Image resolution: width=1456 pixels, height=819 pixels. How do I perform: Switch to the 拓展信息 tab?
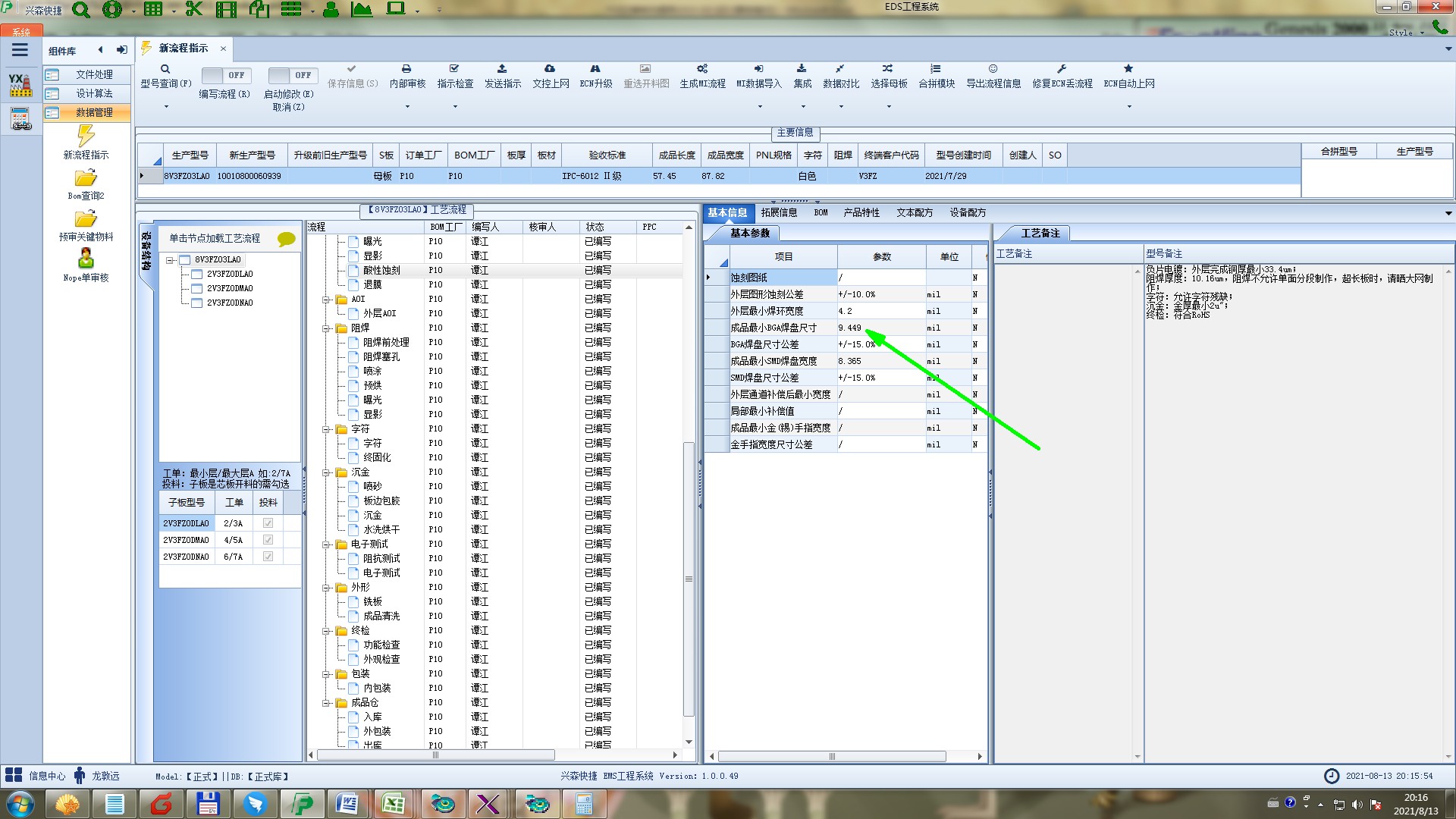coord(779,213)
